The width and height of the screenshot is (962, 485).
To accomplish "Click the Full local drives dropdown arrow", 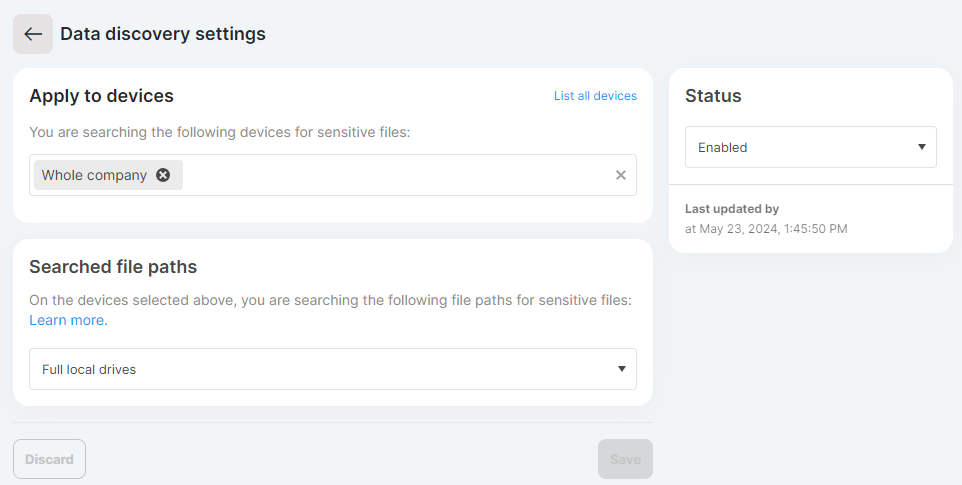I will [621, 369].
